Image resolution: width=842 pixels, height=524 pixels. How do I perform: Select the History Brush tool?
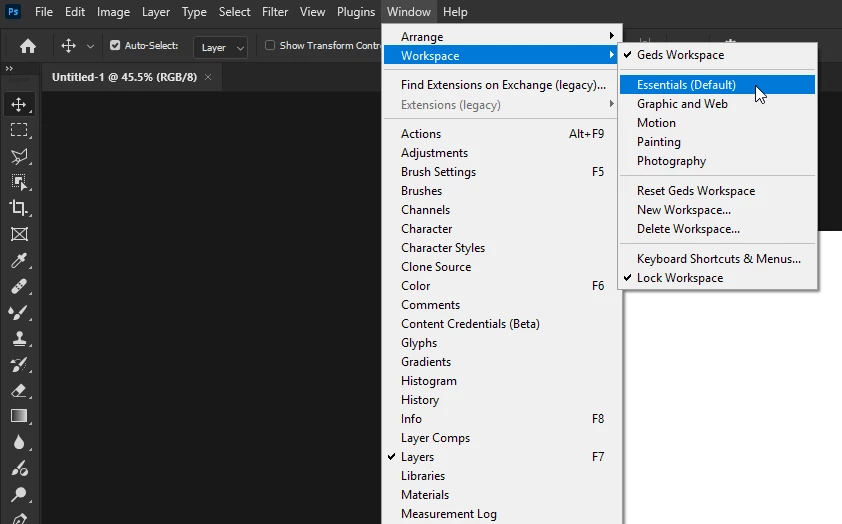[19, 365]
